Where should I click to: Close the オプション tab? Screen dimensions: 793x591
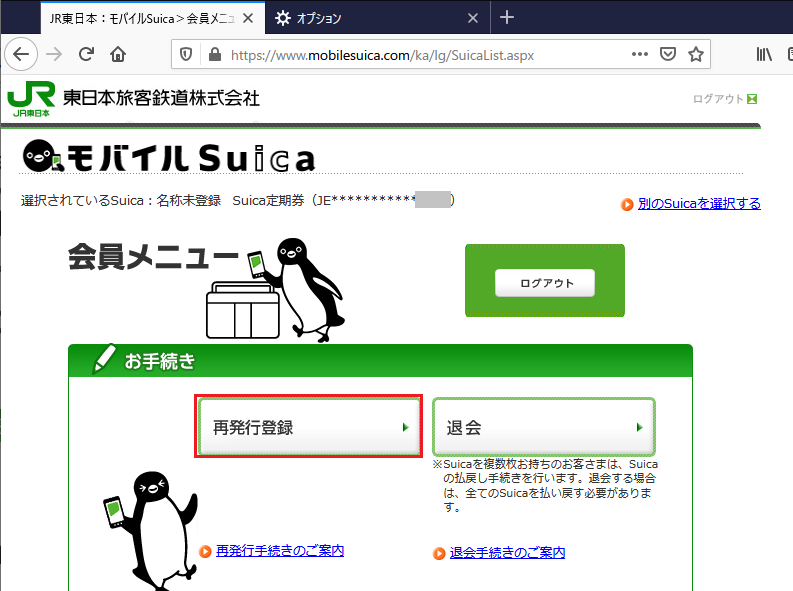coord(473,18)
